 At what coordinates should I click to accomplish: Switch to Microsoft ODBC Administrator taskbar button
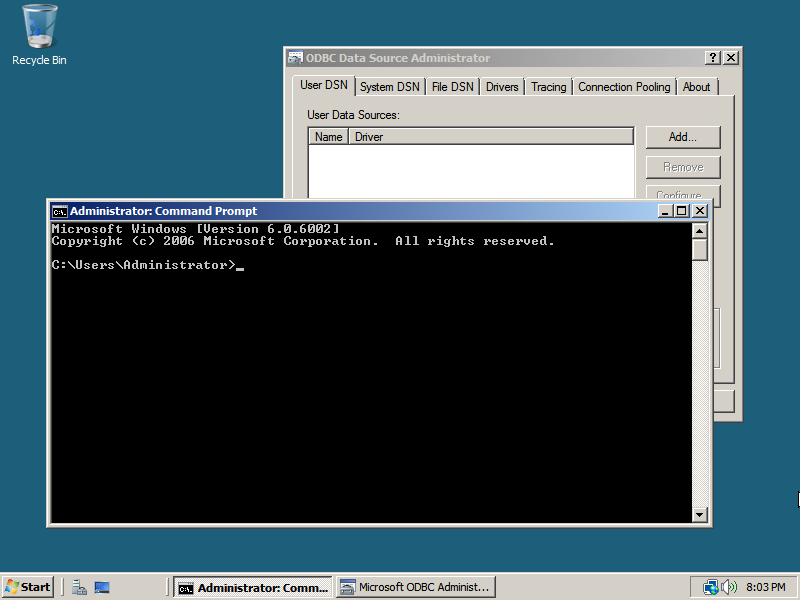pos(415,587)
